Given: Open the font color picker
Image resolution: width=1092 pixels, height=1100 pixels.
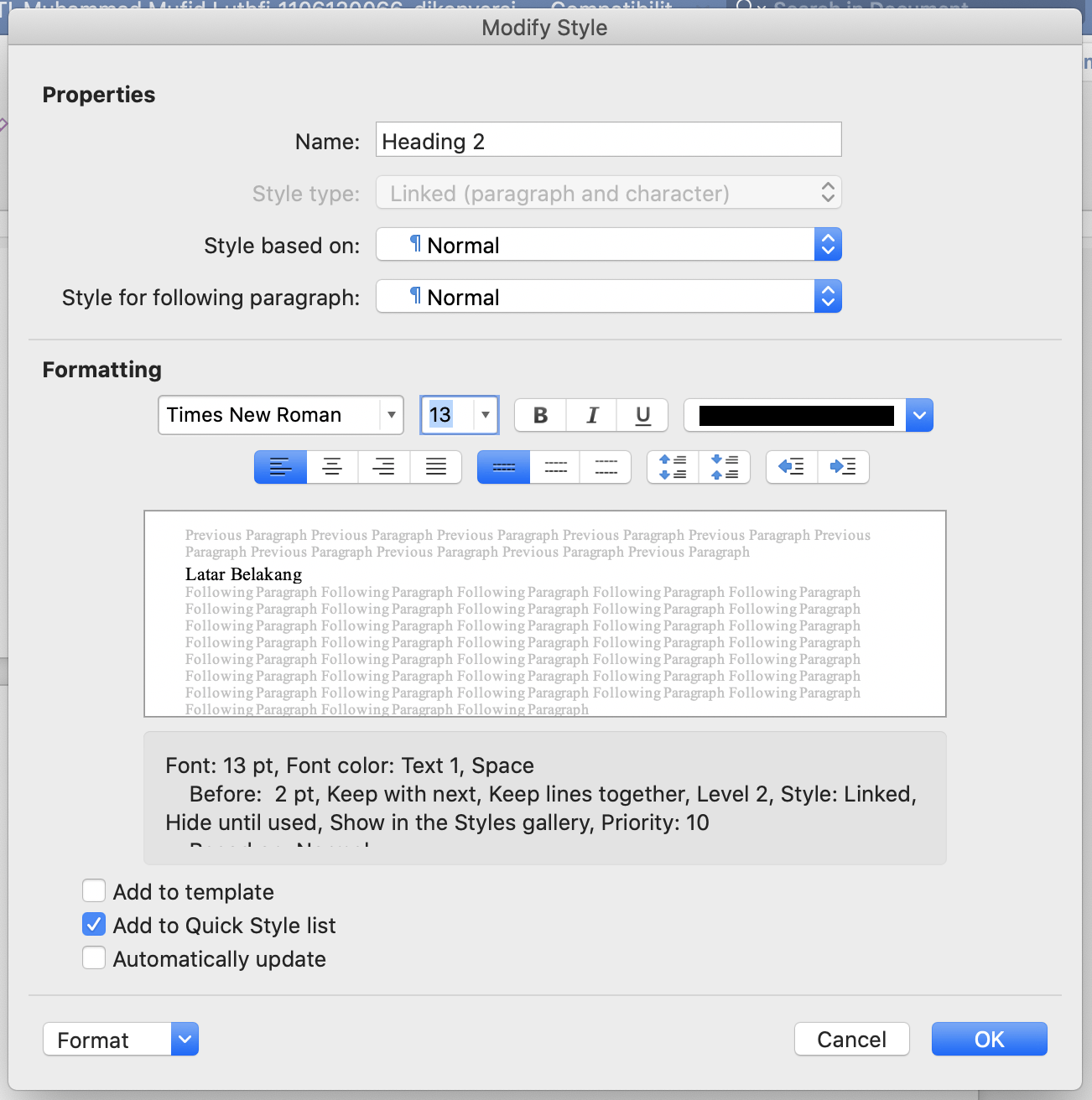Looking at the screenshot, I should click(x=919, y=415).
